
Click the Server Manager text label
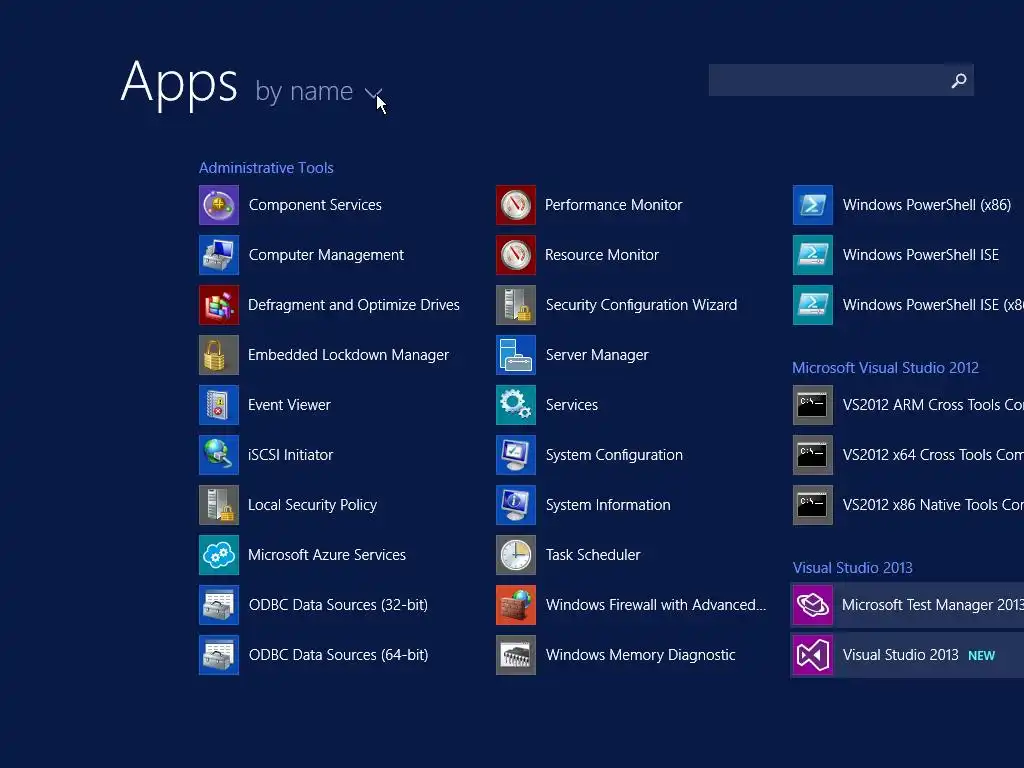tap(598, 355)
